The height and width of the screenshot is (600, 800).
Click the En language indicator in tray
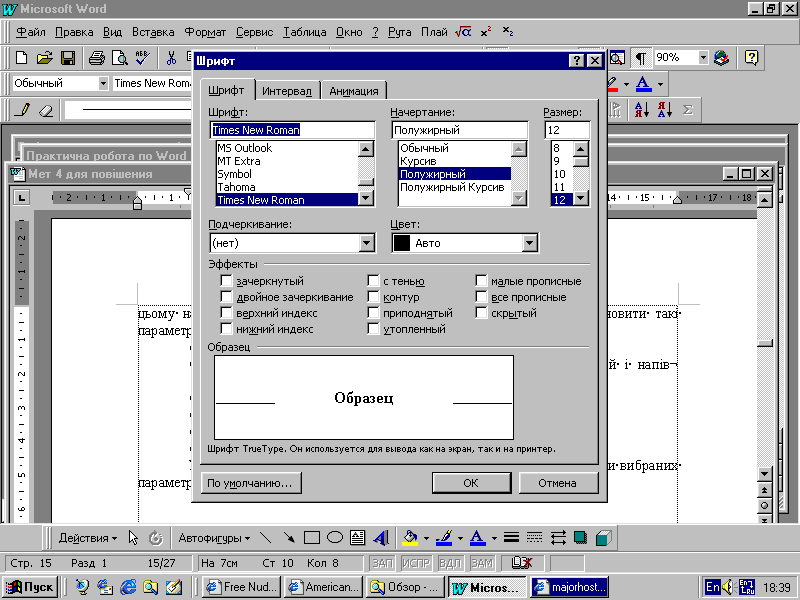tap(712, 587)
